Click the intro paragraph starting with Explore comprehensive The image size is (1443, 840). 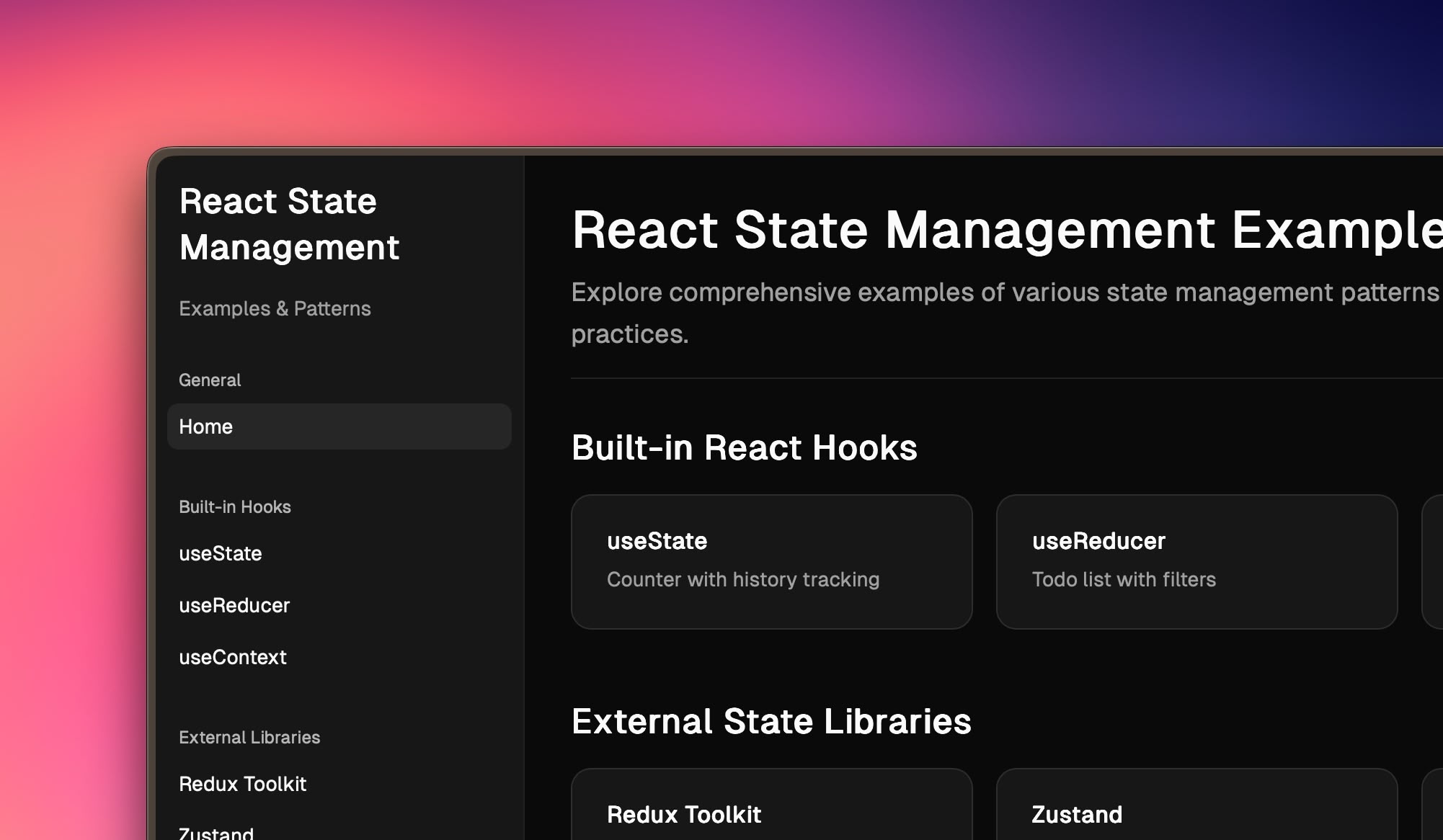[x=1005, y=292]
